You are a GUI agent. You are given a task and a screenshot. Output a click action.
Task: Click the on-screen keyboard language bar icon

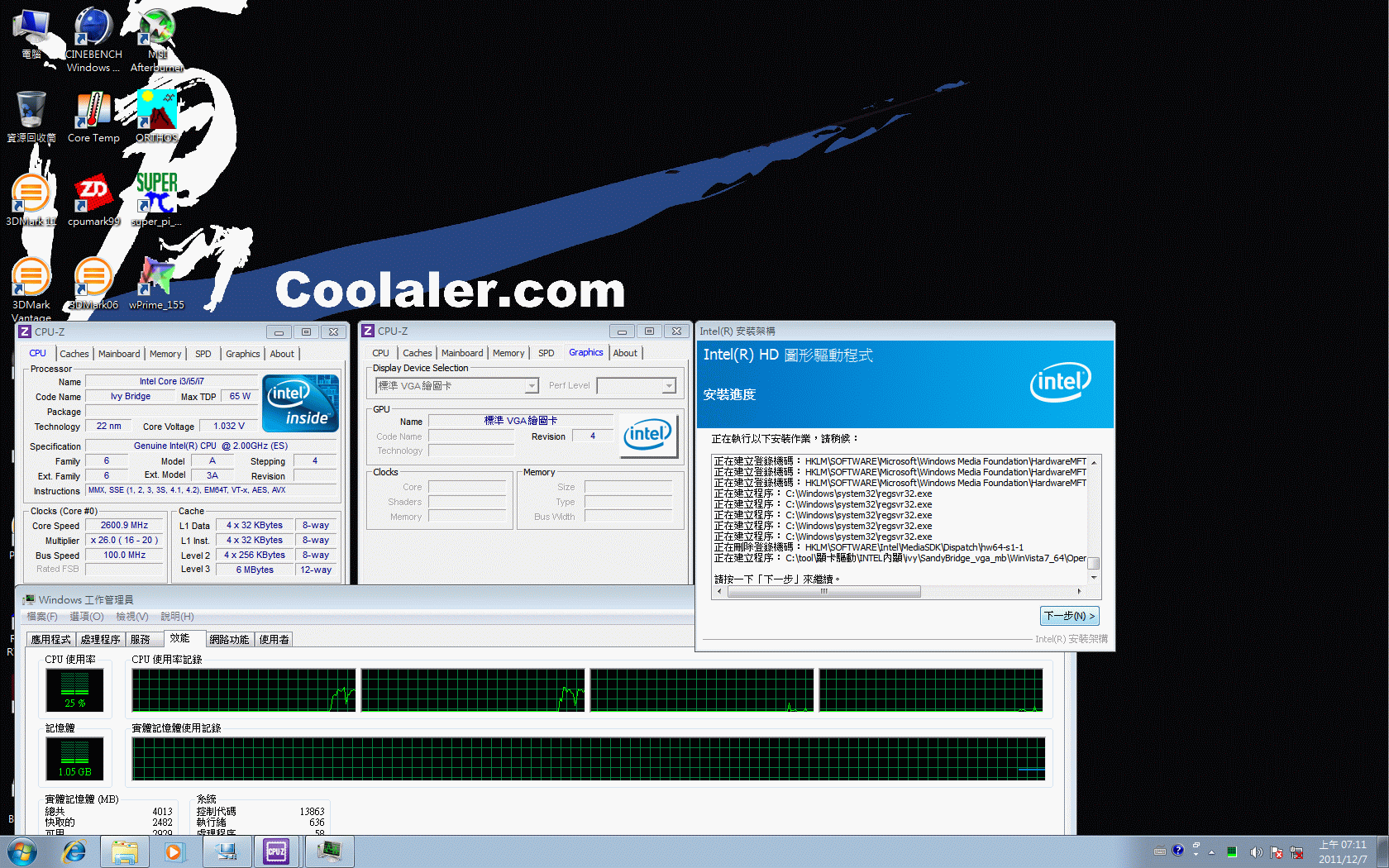tap(1160, 851)
